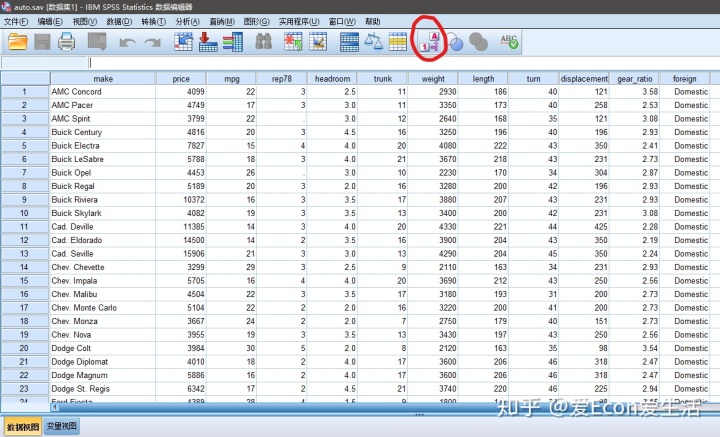Show all variables with the gray circles icon
Viewport: 720px width, 437px height.
tap(478, 42)
